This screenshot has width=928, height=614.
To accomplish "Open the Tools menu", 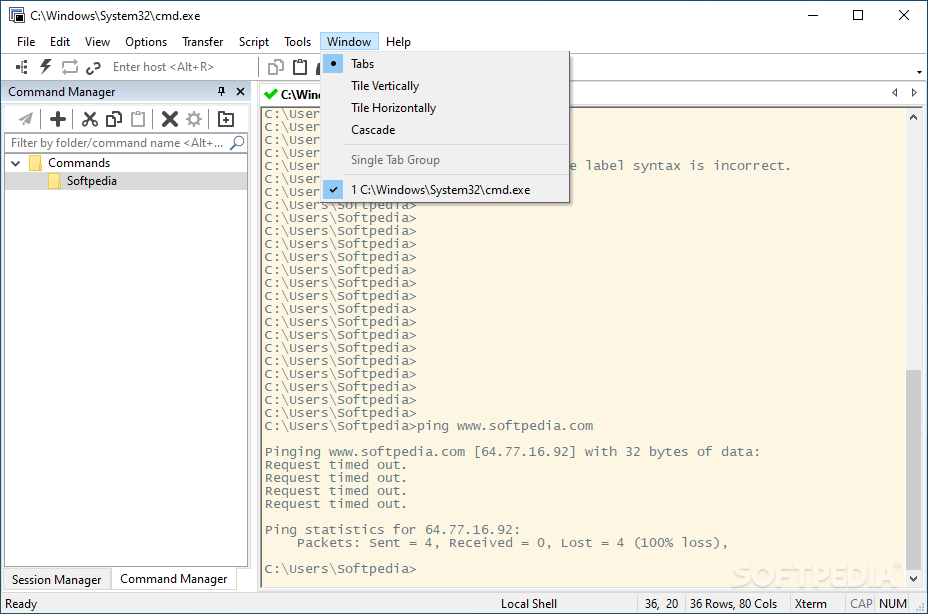I will [x=297, y=41].
